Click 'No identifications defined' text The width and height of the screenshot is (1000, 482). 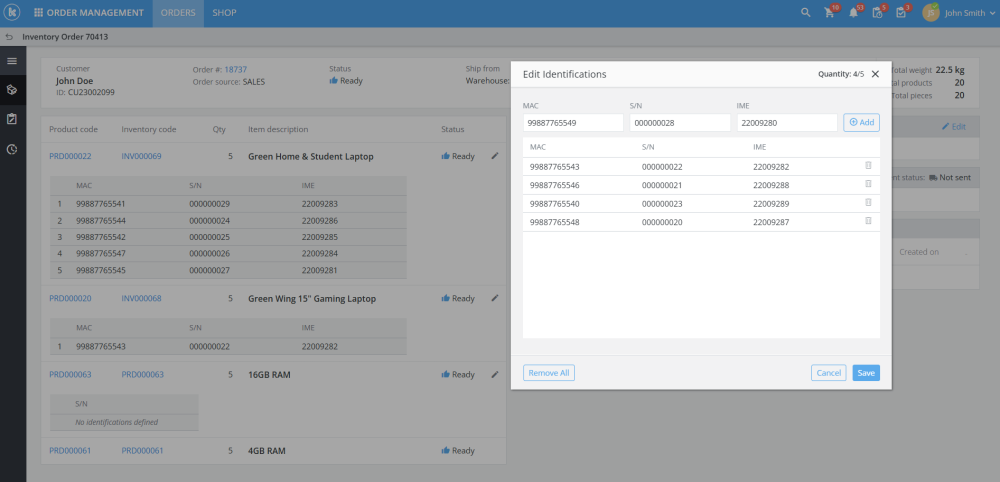[117, 422]
